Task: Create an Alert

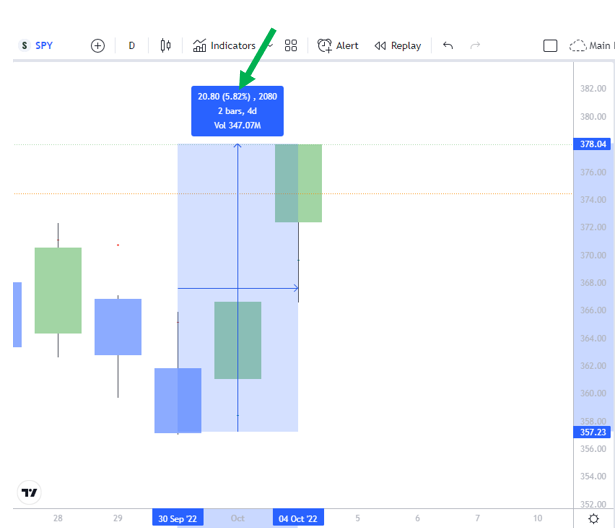Action: (x=338, y=46)
